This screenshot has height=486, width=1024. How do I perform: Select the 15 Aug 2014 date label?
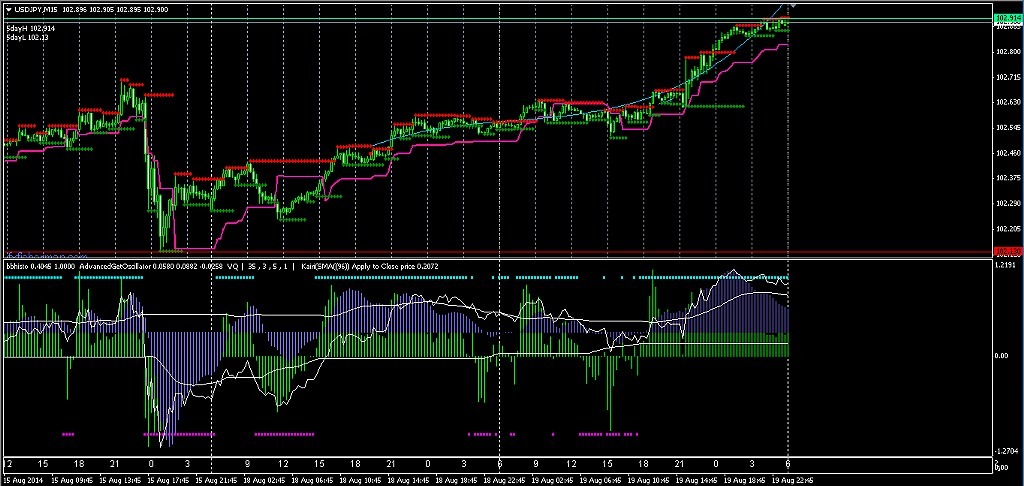coord(23,480)
